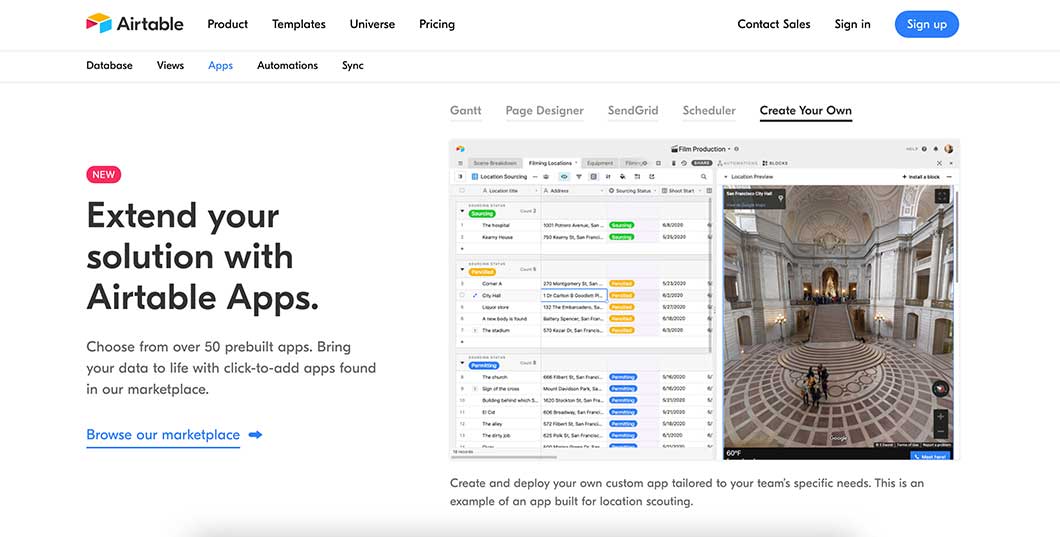Open the Sync sub-nav tab
Image resolution: width=1060 pixels, height=537 pixels.
353,66
